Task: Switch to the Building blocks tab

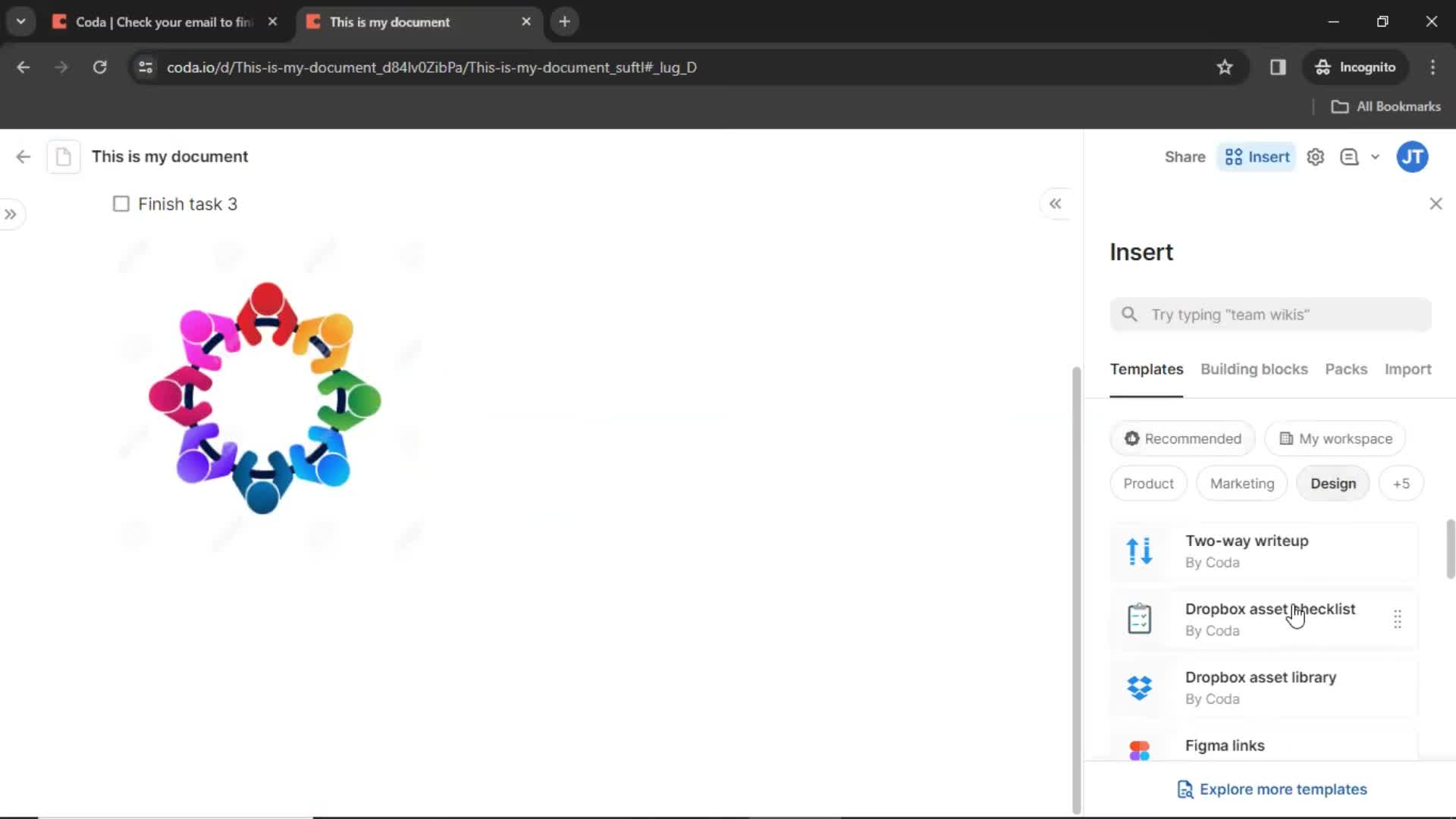Action: point(1254,369)
